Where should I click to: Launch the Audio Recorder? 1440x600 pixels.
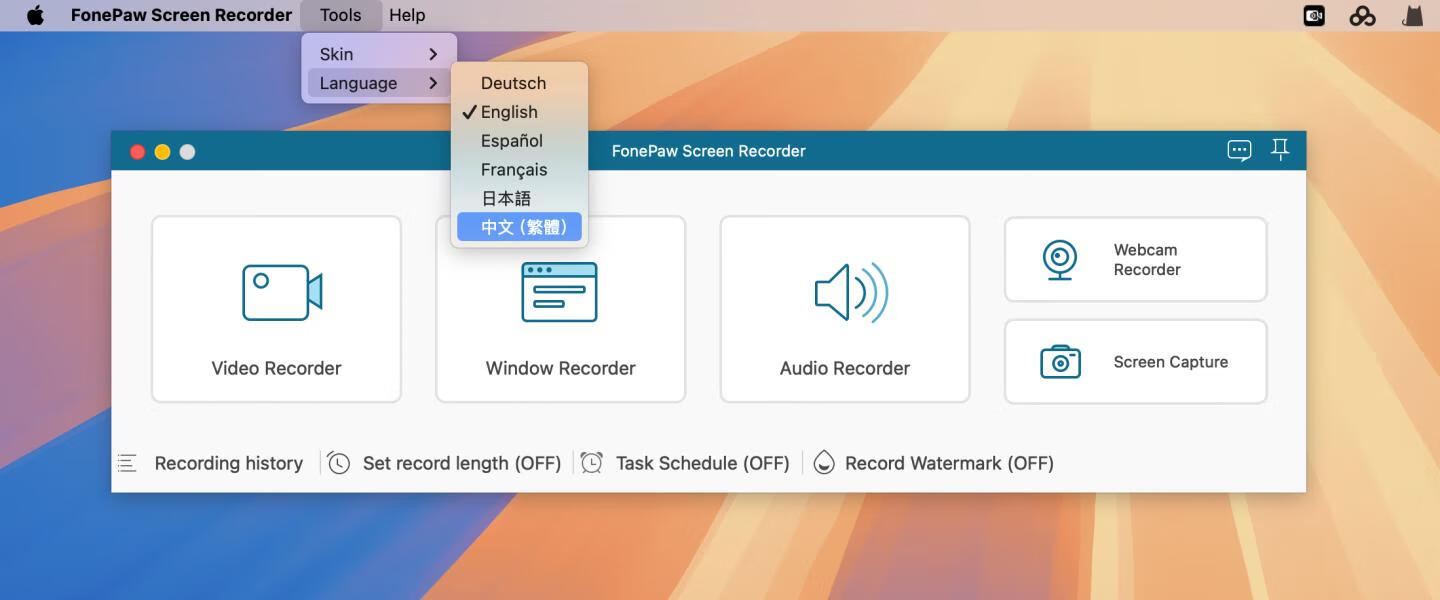844,308
